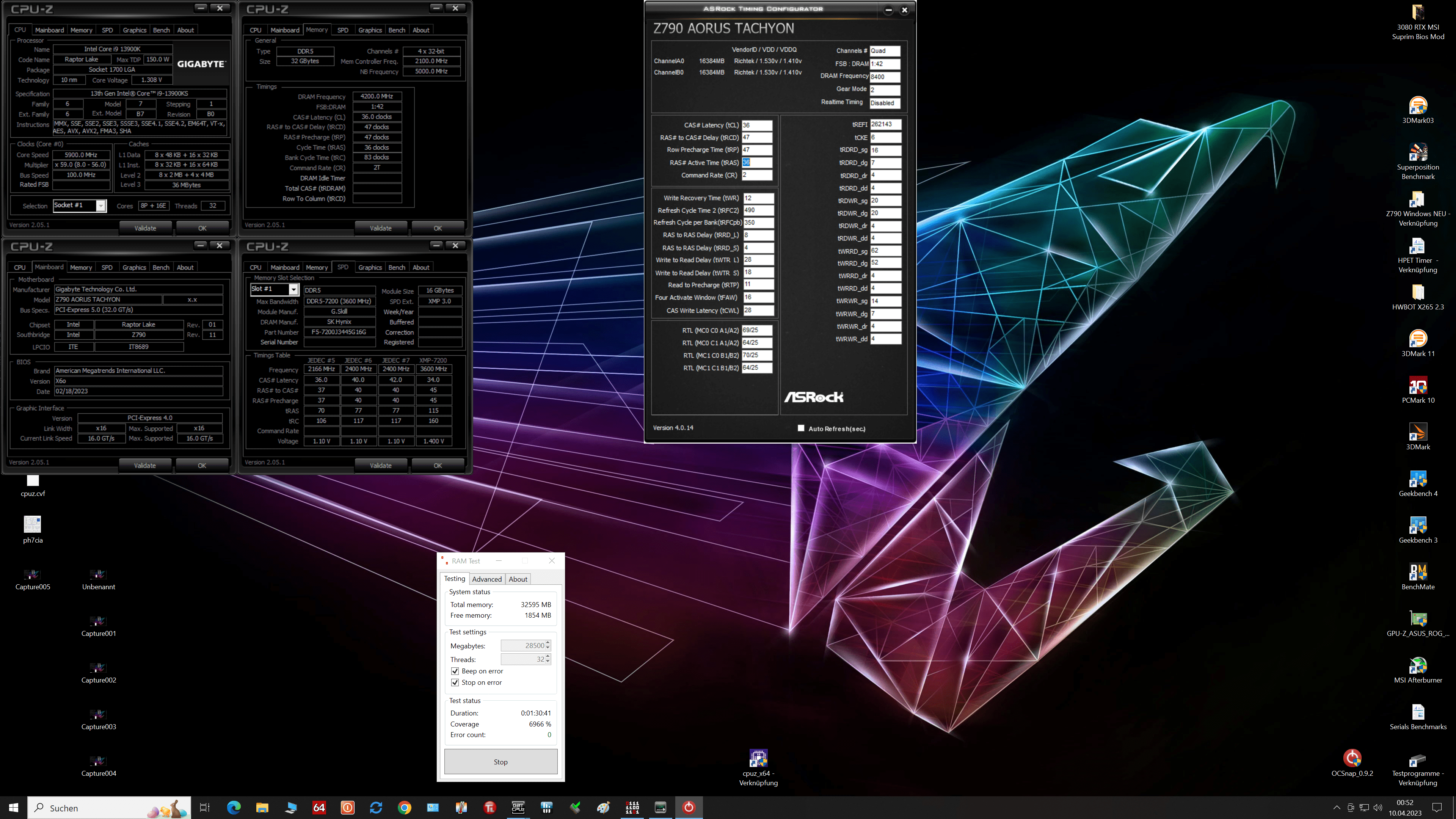
Task: Open the HPET Timer shortcut icon
Action: point(1418,255)
